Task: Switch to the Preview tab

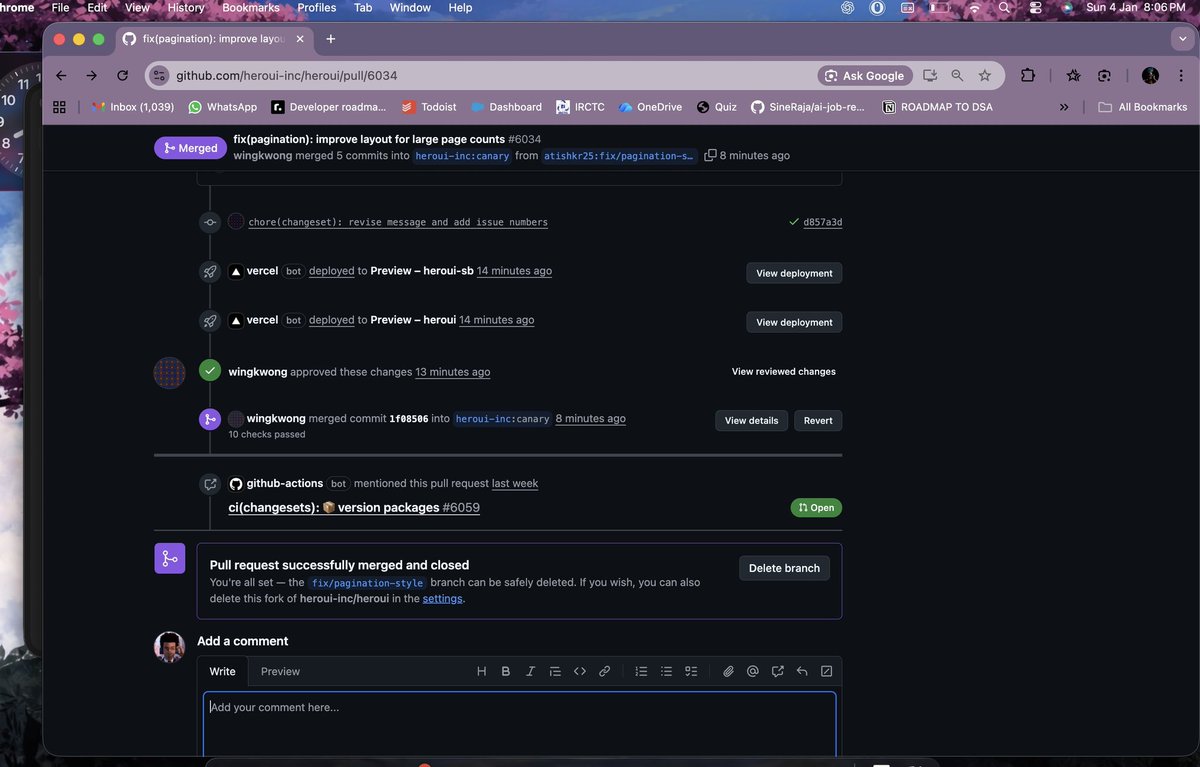Action: (280, 672)
